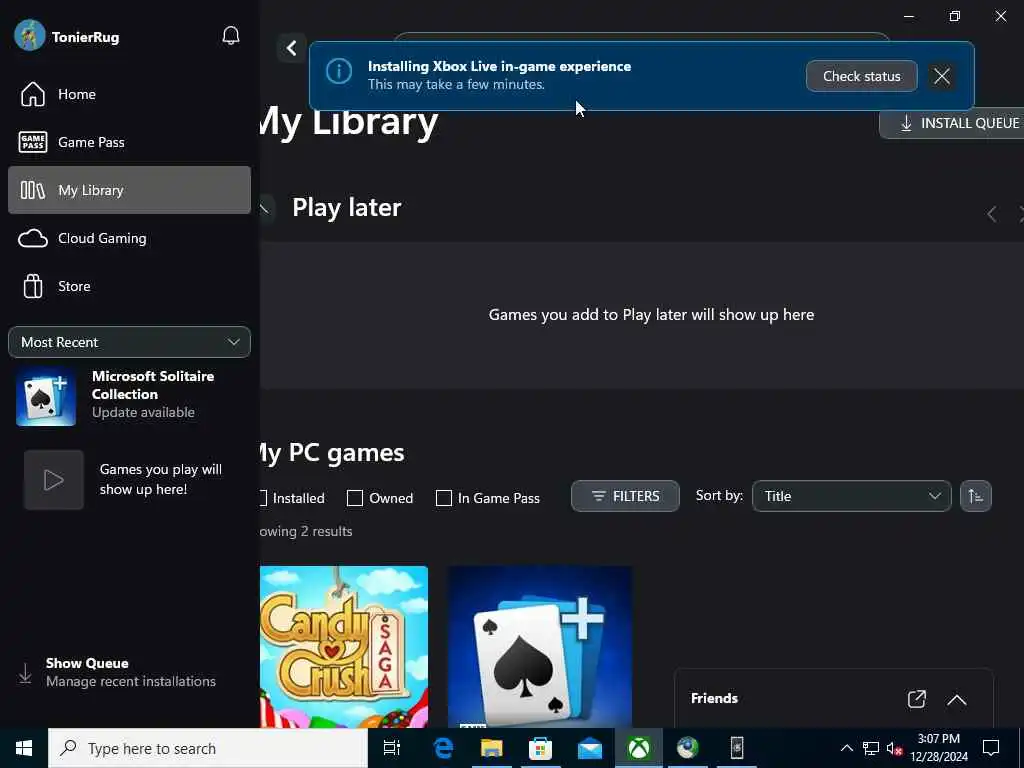
Task: Open the network tray icon
Action: click(871, 748)
